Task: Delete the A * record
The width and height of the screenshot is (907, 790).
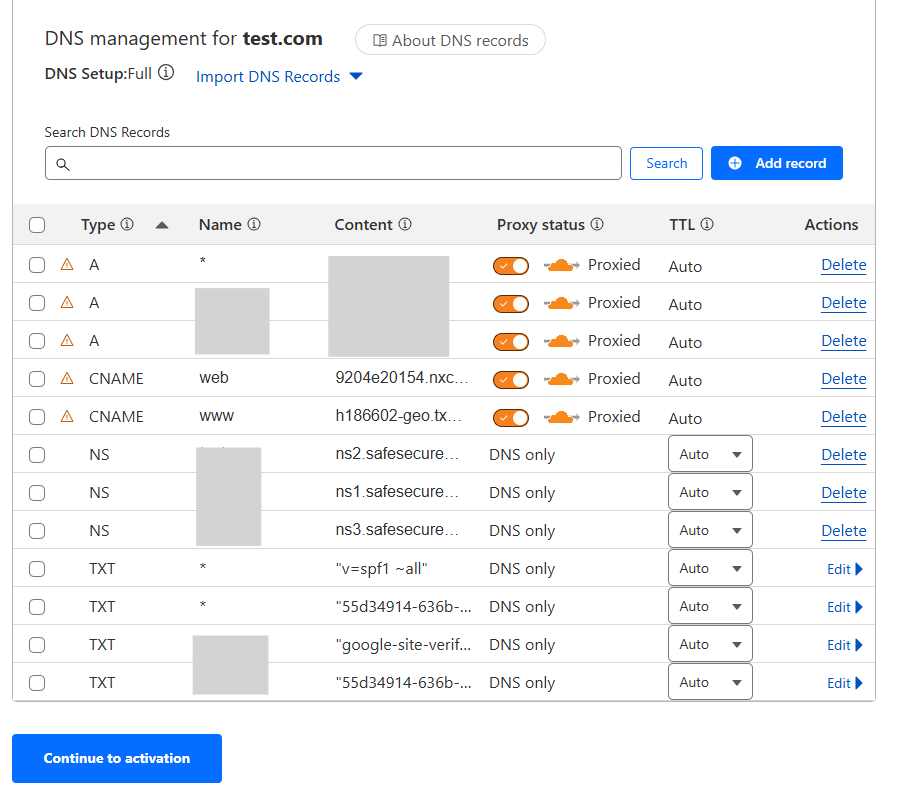Action: pos(843,265)
